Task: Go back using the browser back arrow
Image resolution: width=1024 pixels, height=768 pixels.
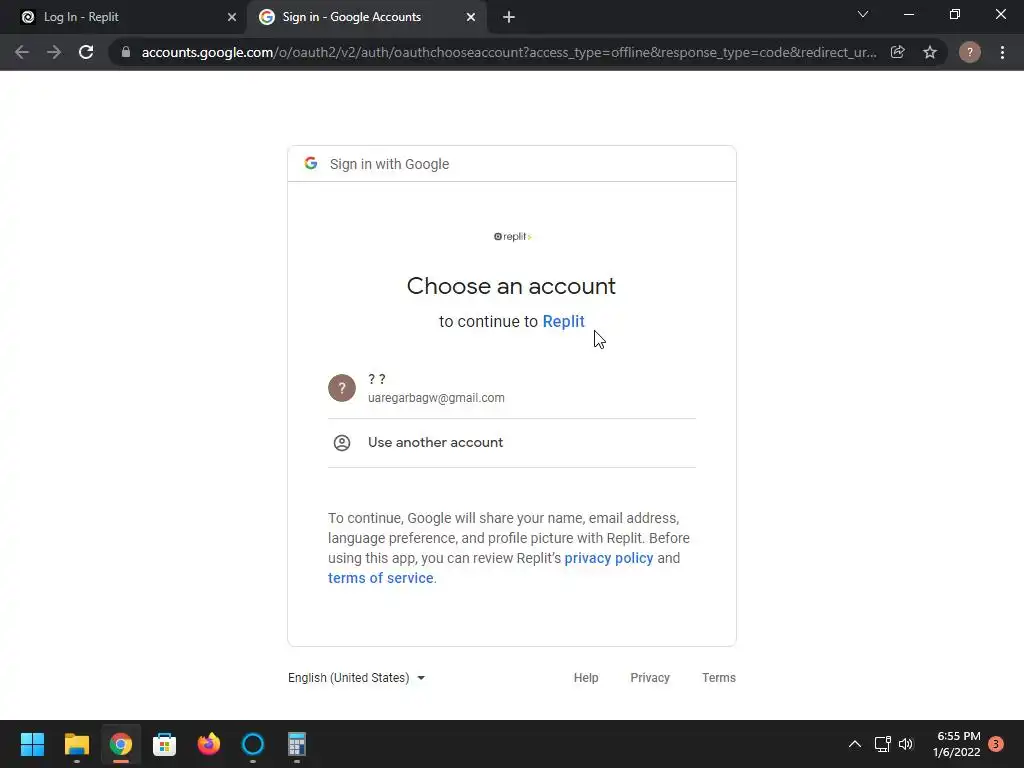Action: tap(22, 52)
